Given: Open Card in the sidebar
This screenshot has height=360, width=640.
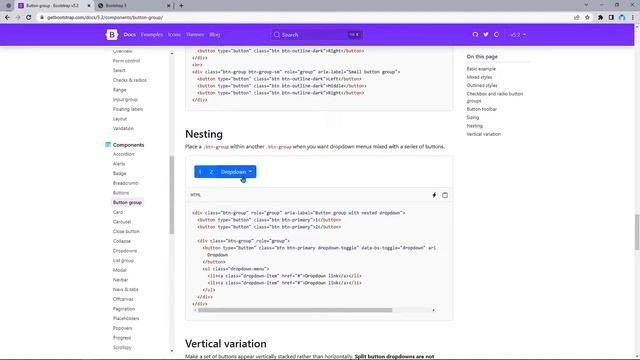Looking at the screenshot, I should (118, 212).
